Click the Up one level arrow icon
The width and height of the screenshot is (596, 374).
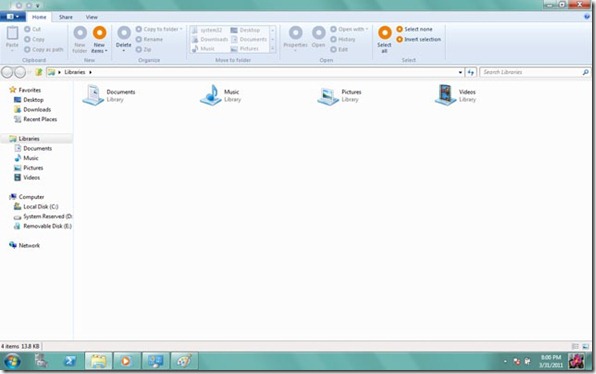coord(38,72)
